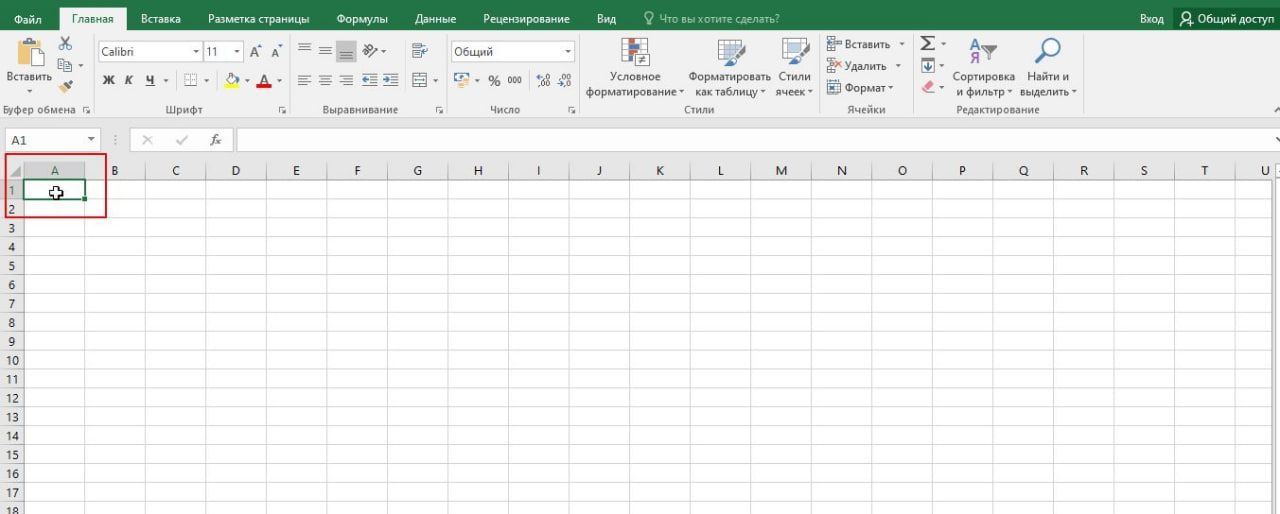Switch to the Формулы tab
1280x514 pixels.
(x=362, y=18)
